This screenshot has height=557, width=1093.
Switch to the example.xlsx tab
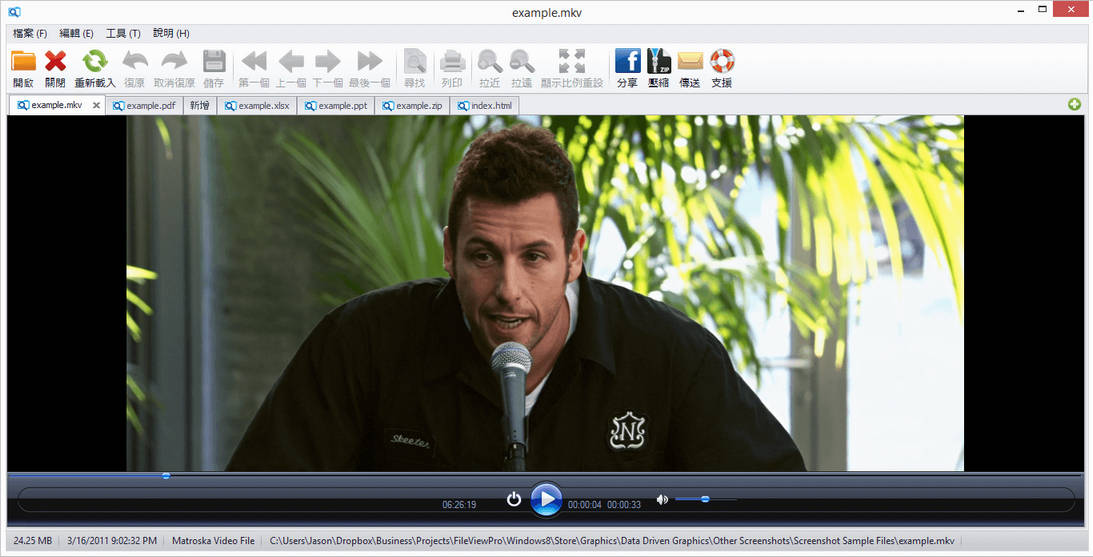point(257,105)
